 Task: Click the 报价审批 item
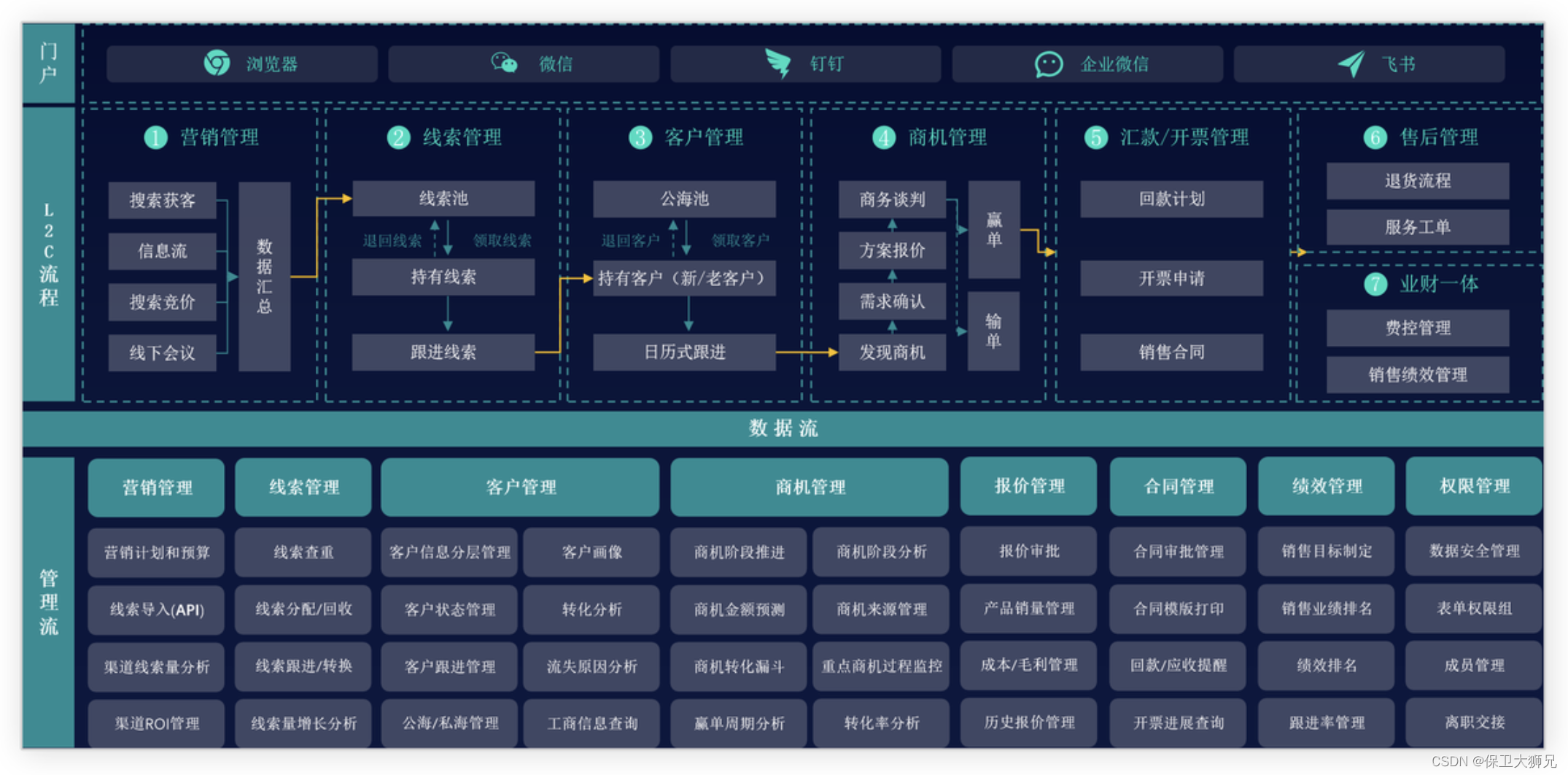[1028, 551]
